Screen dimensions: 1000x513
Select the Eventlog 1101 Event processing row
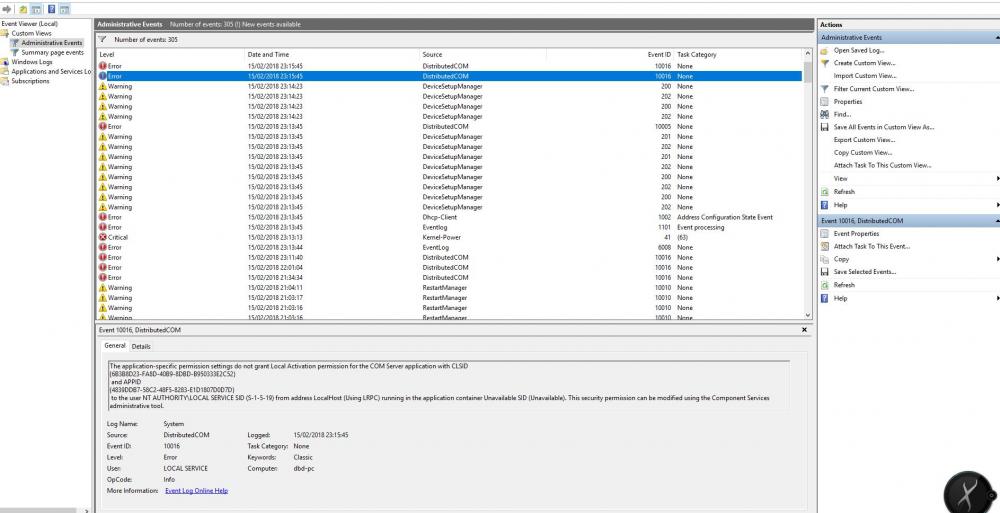(x=450, y=227)
